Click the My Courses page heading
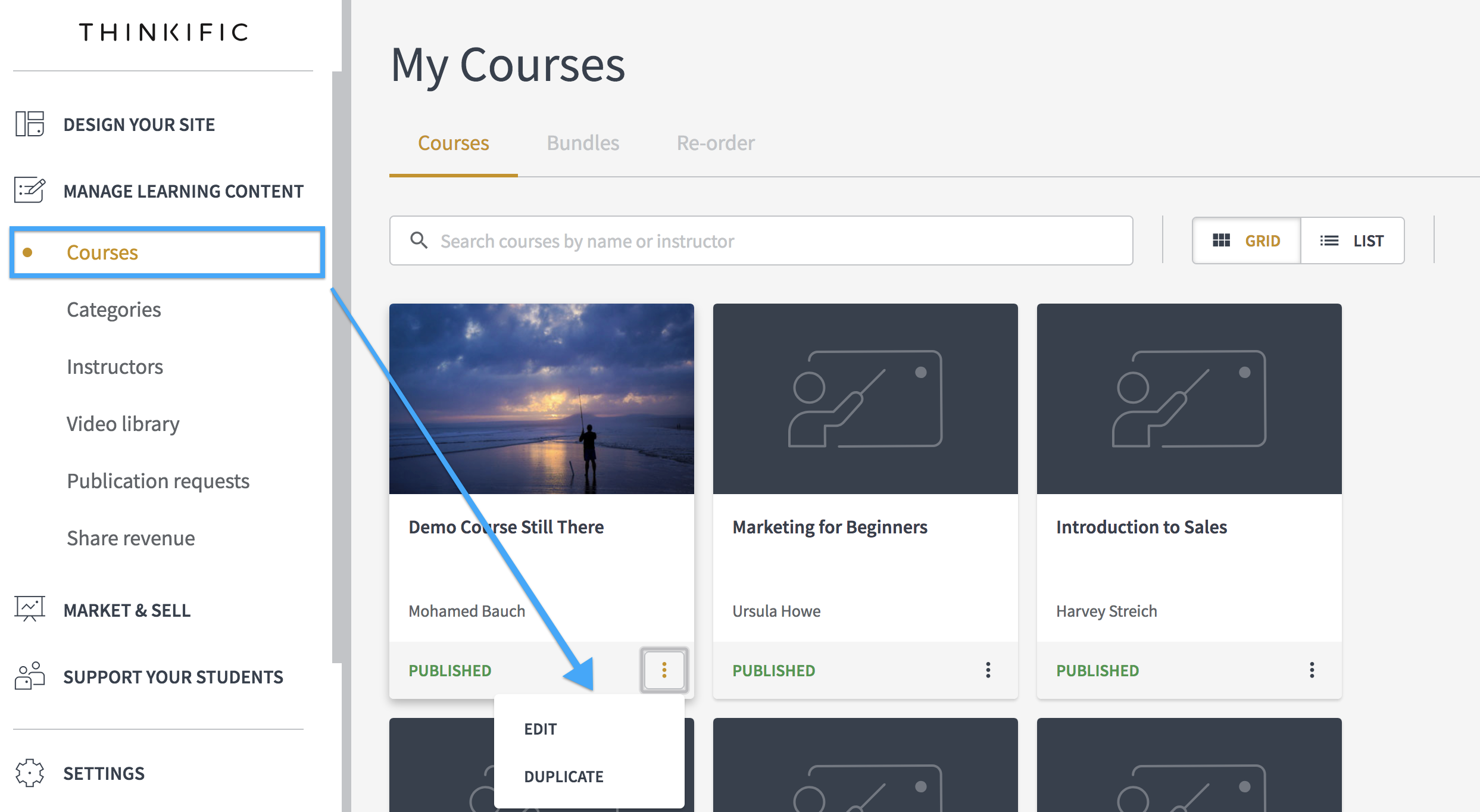 click(x=508, y=65)
